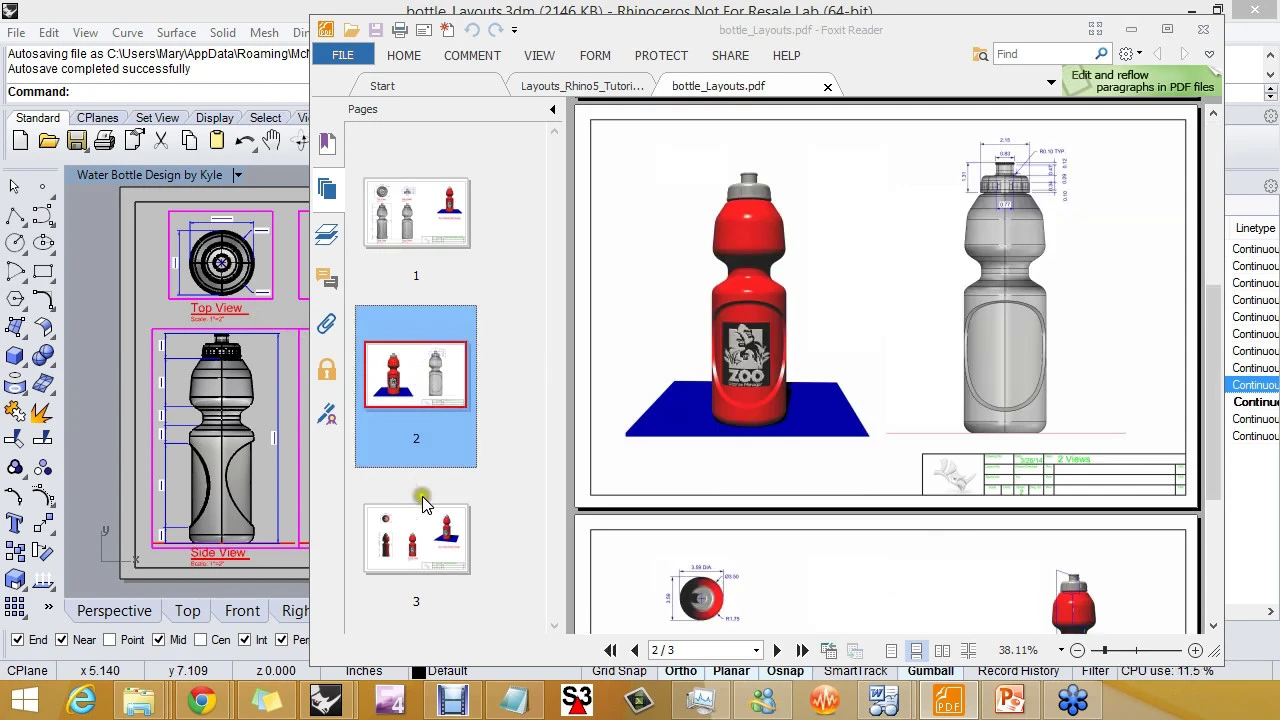Screen dimensions: 1280x720
Task: Click the zoom out minus button
Action: (x=1077, y=651)
